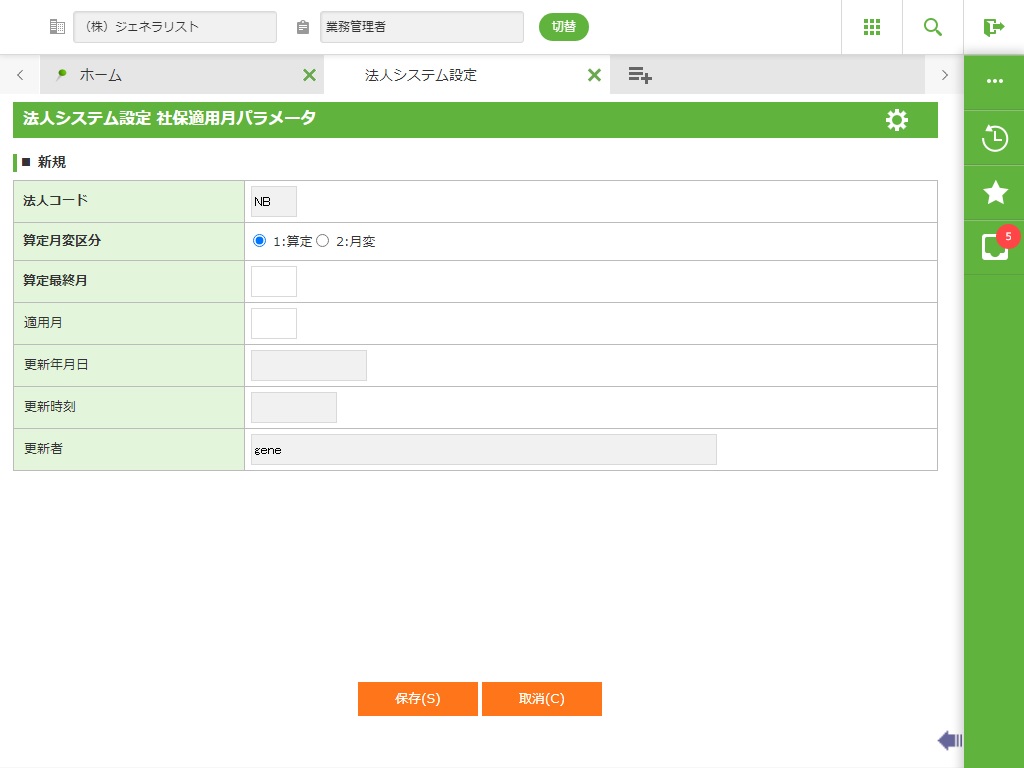Open inbox icon with 5 notifications
This screenshot has height=768, width=1024.
click(x=995, y=247)
